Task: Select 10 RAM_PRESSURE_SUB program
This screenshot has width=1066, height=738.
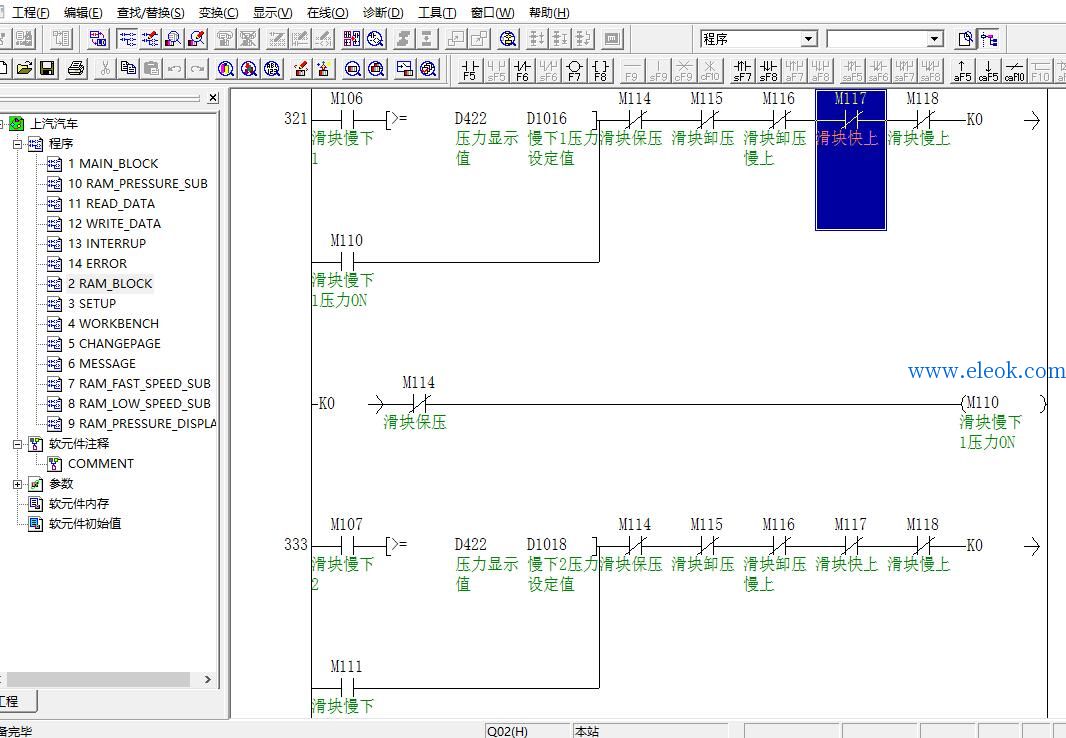Action: (x=137, y=183)
